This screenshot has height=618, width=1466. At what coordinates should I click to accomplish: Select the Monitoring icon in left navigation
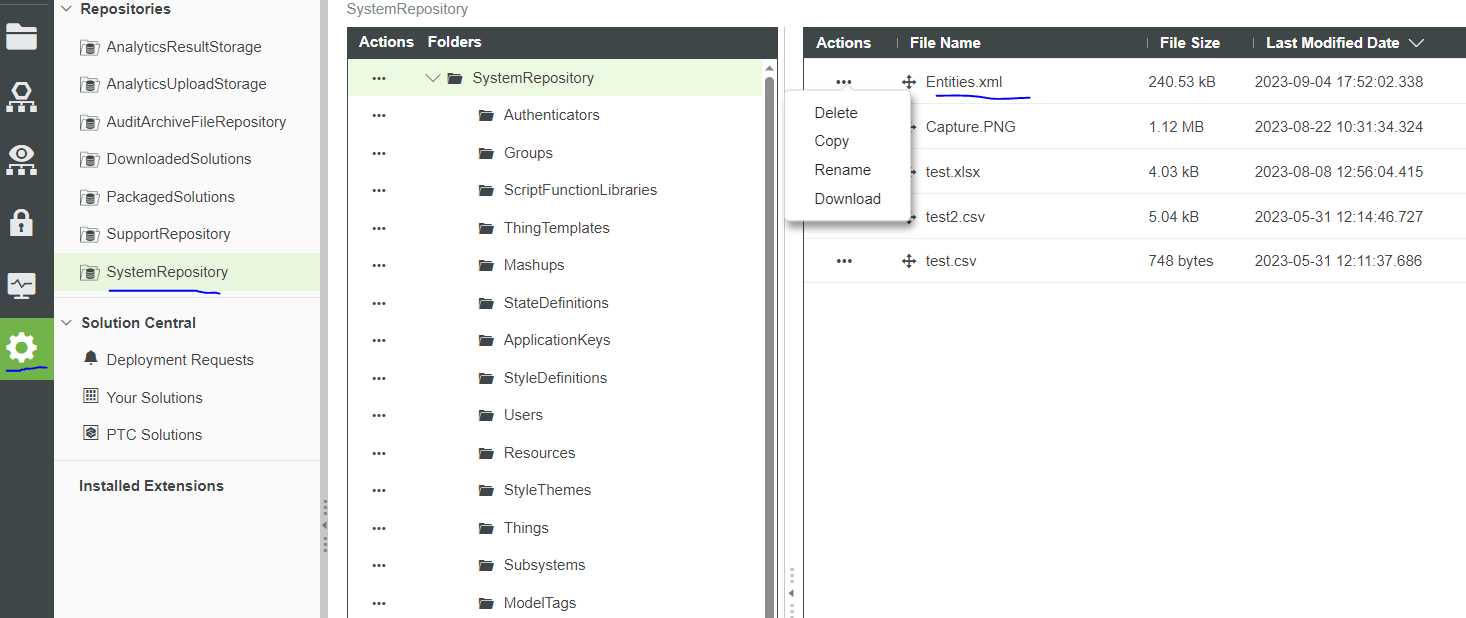tap(25, 285)
